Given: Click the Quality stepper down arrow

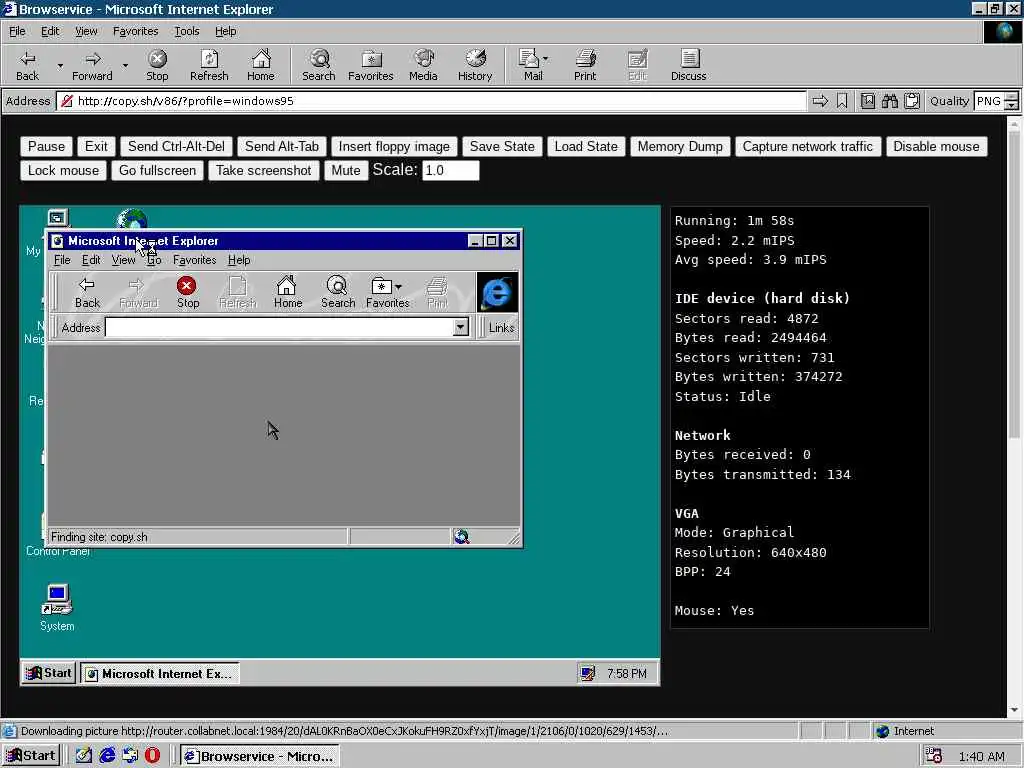Looking at the screenshot, I should click(x=1012, y=106).
